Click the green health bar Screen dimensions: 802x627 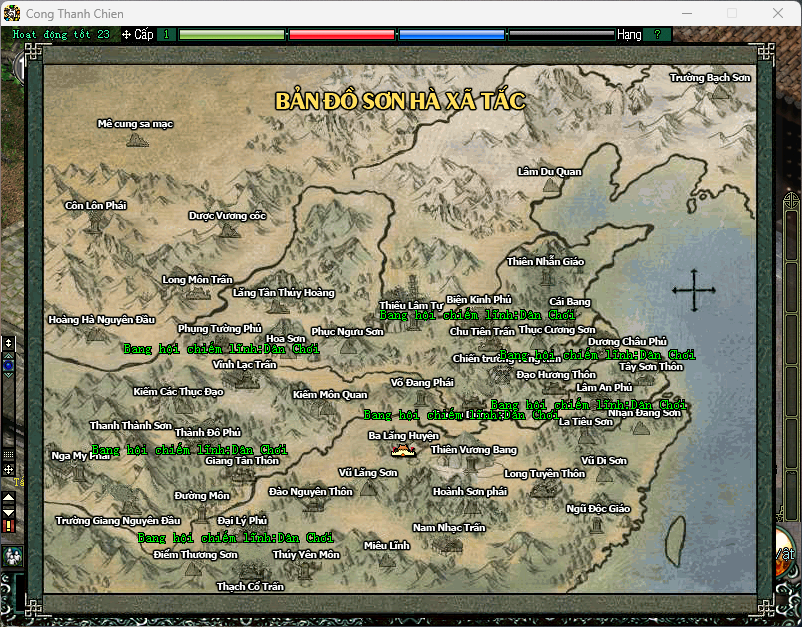click(x=232, y=34)
